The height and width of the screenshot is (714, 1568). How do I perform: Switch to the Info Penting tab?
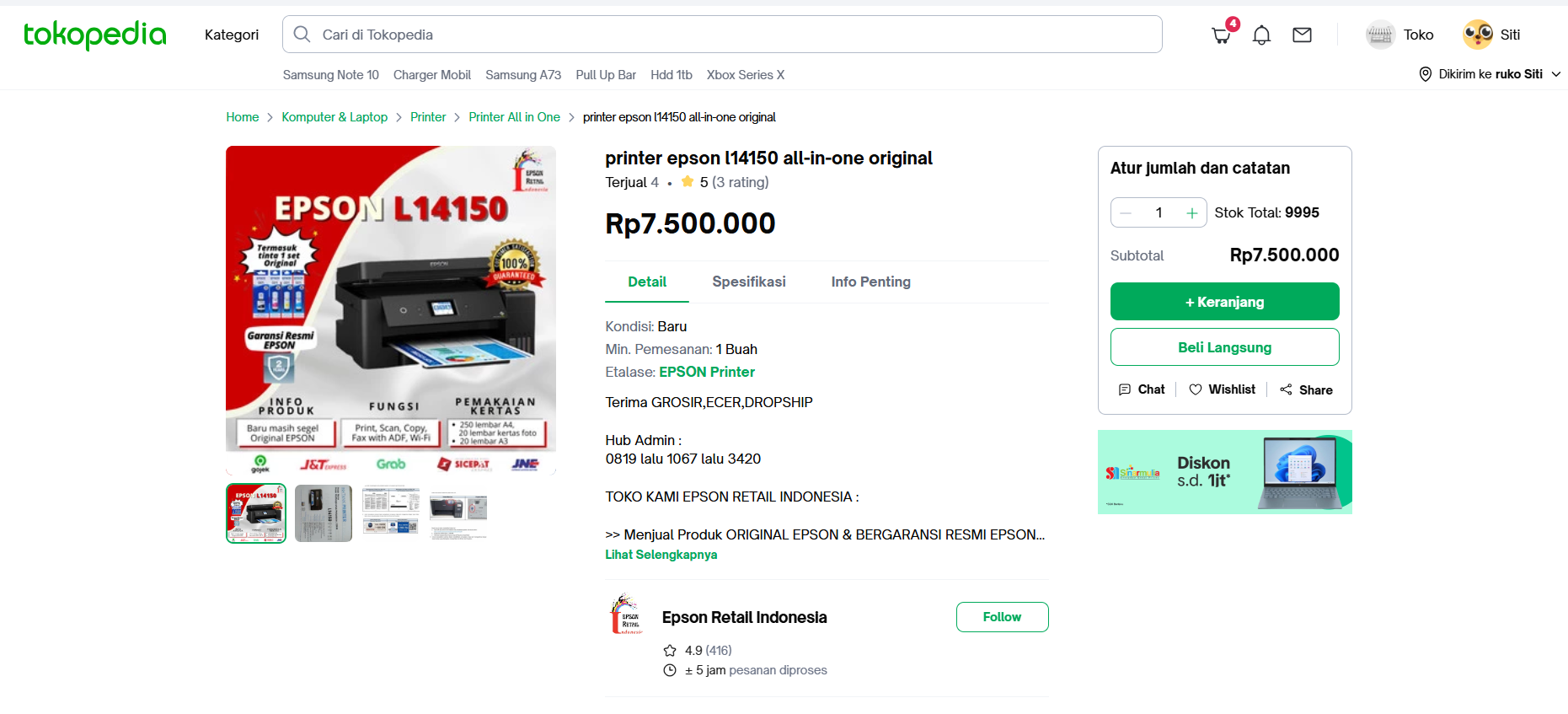tap(871, 282)
